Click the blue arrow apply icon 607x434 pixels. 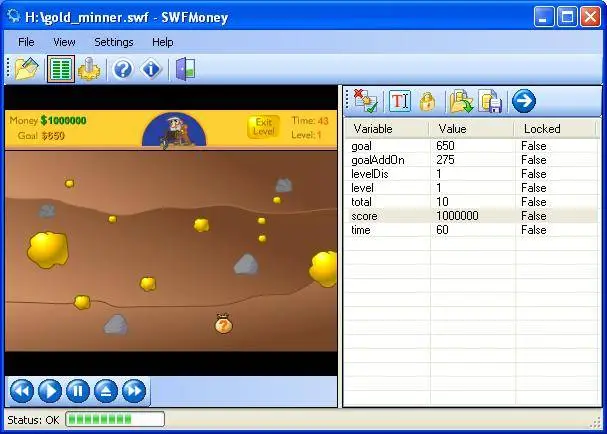click(x=524, y=101)
